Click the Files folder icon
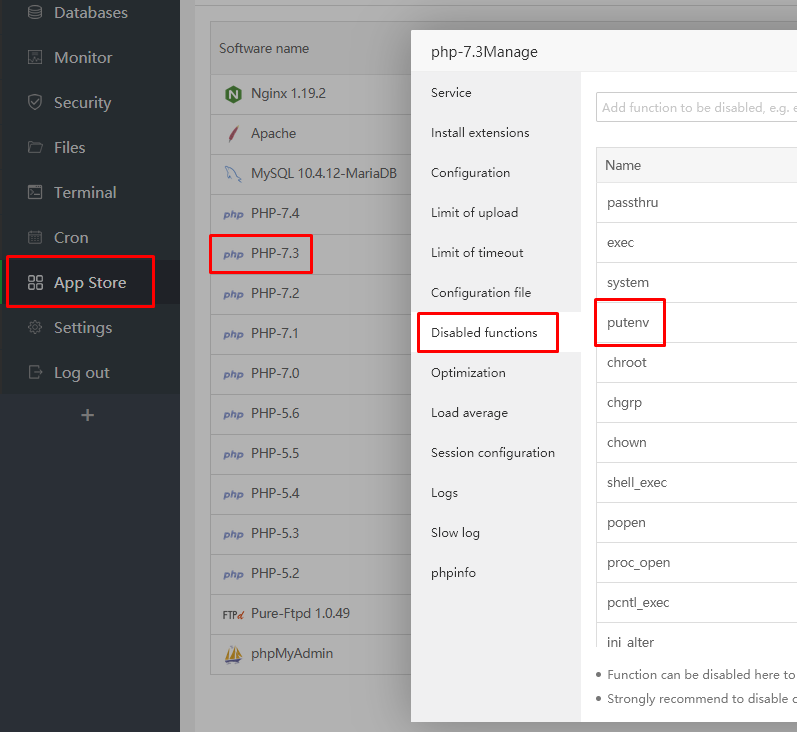 pyautogui.click(x=35, y=147)
